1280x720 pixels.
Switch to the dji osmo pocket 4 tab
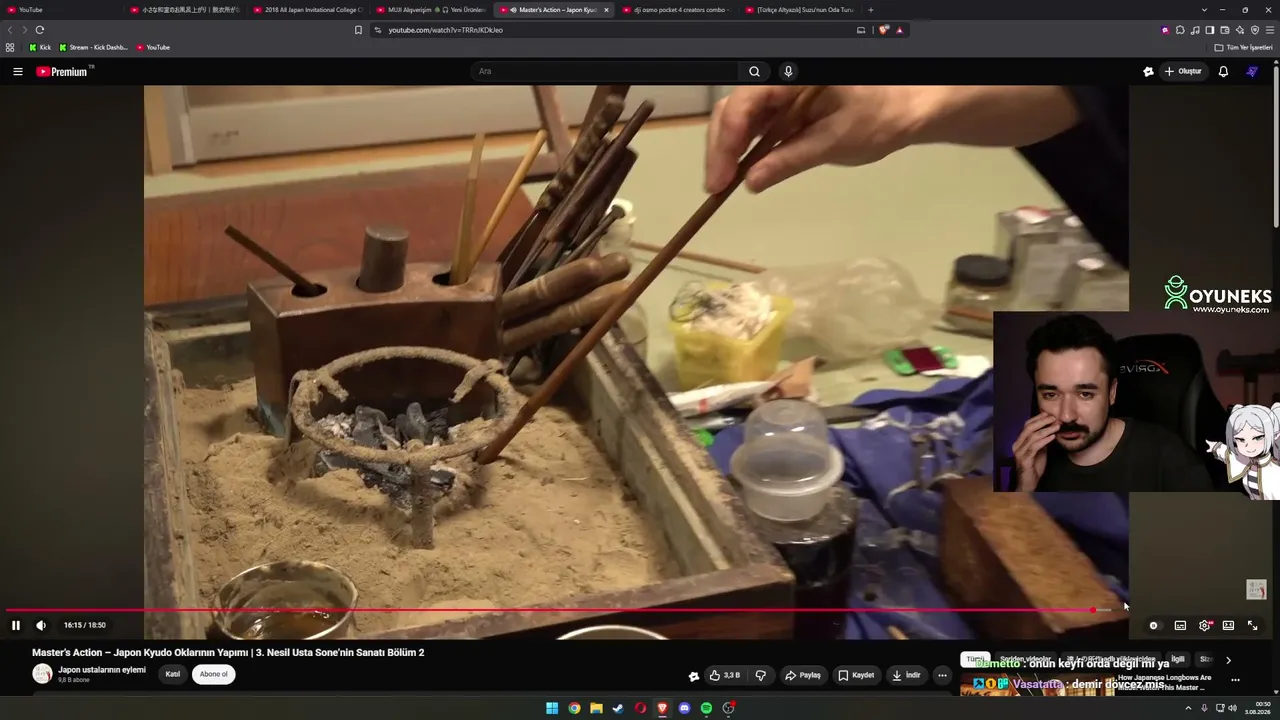(676, 10)
